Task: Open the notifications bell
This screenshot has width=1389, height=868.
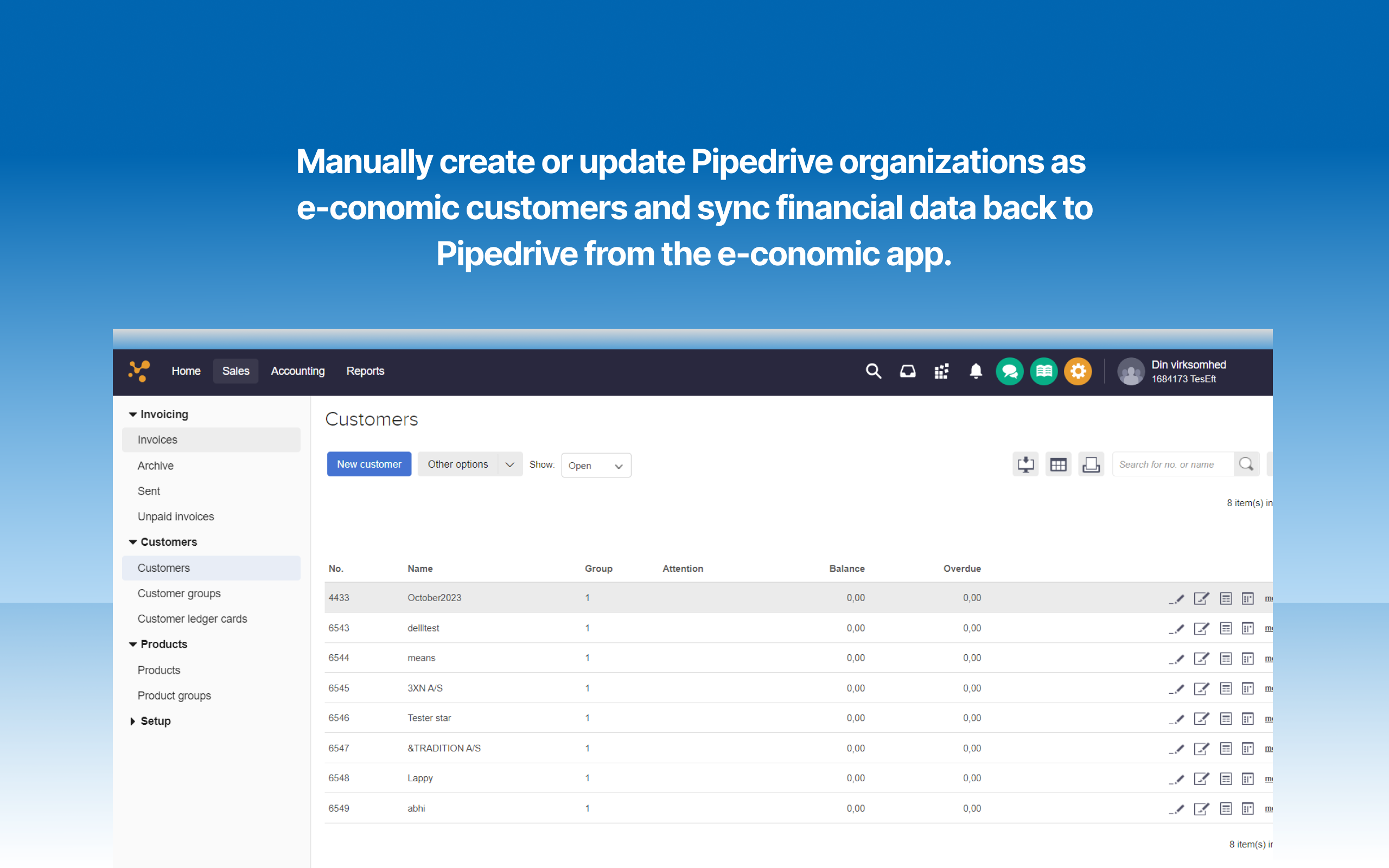Action: click(975, 371)
